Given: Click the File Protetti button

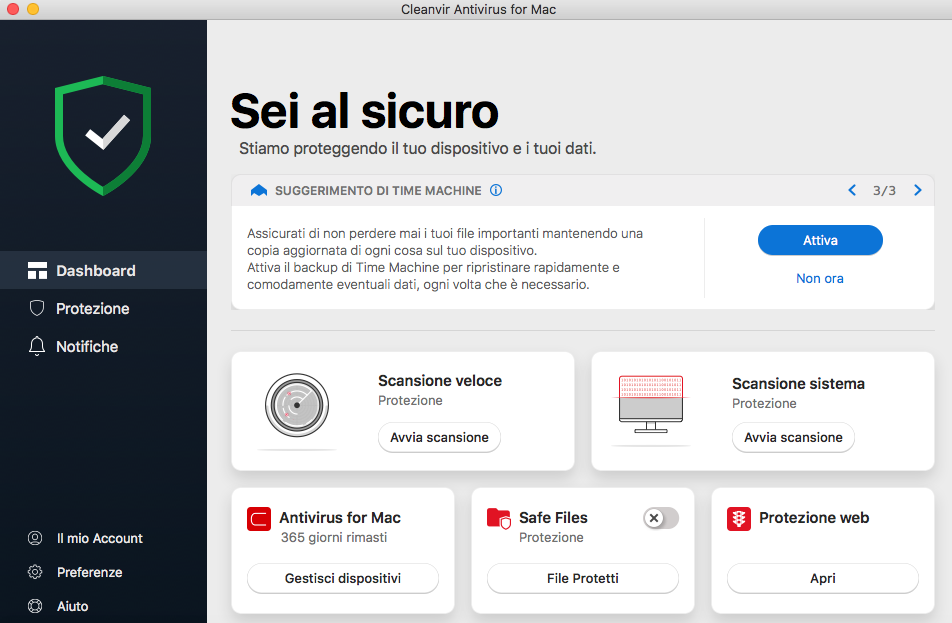Looking at the screenshot, I should pyautogui.click(x=583, y=578).
